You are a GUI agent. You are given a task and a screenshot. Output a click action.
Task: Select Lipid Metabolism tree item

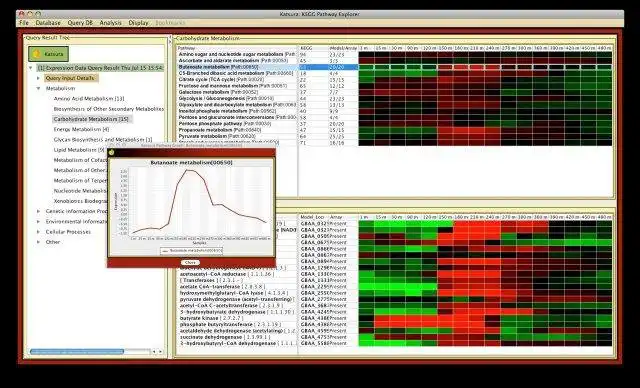pyautogui.click(x=79, y=150)
